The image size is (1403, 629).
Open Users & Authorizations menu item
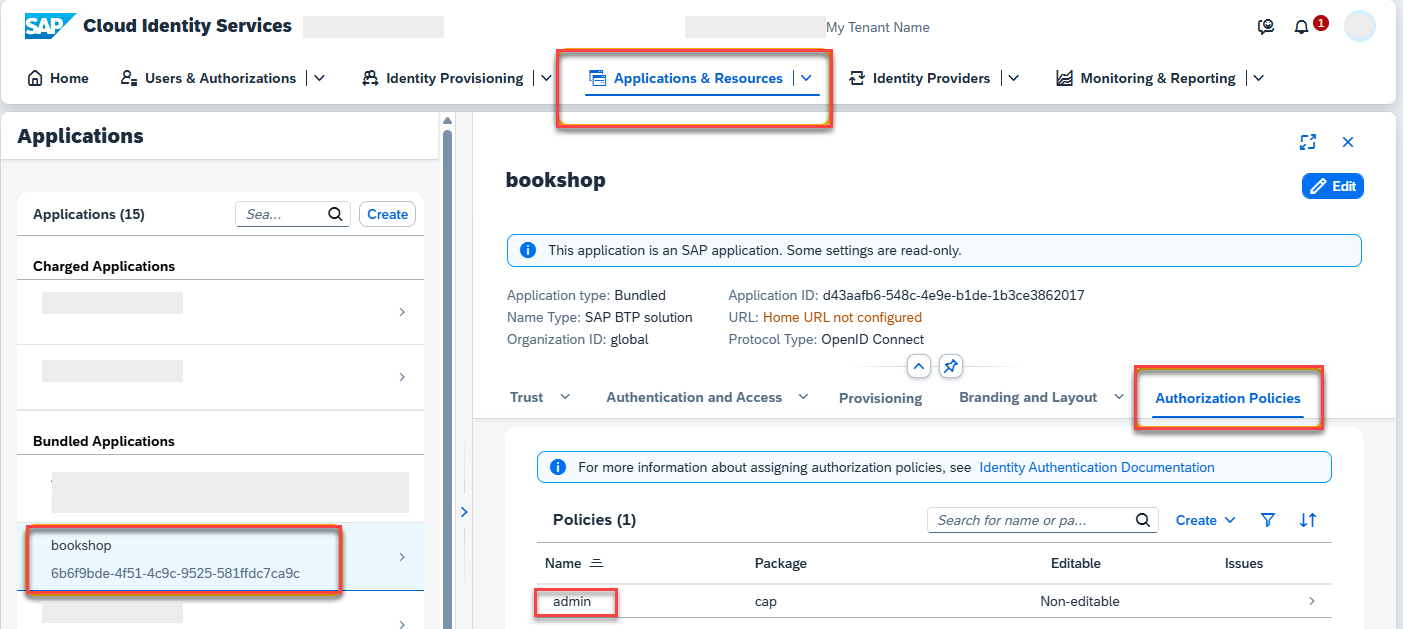pyautogui.click(x=208, y=78)
